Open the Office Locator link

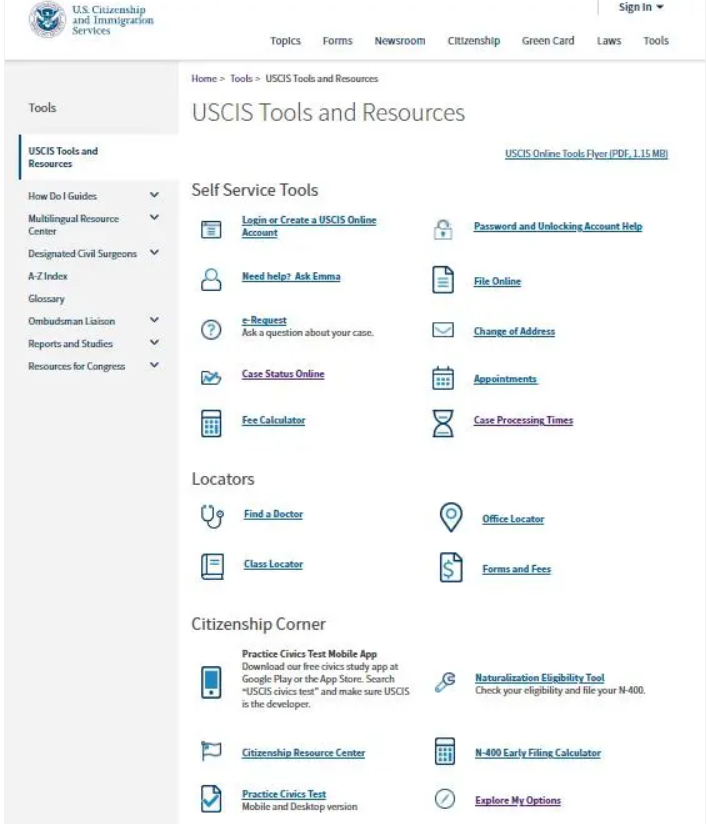tap(513, 519)
